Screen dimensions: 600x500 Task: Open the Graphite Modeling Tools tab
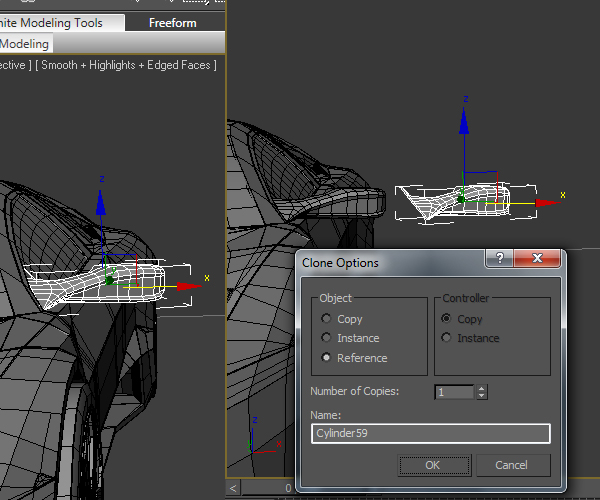[62, 23]
